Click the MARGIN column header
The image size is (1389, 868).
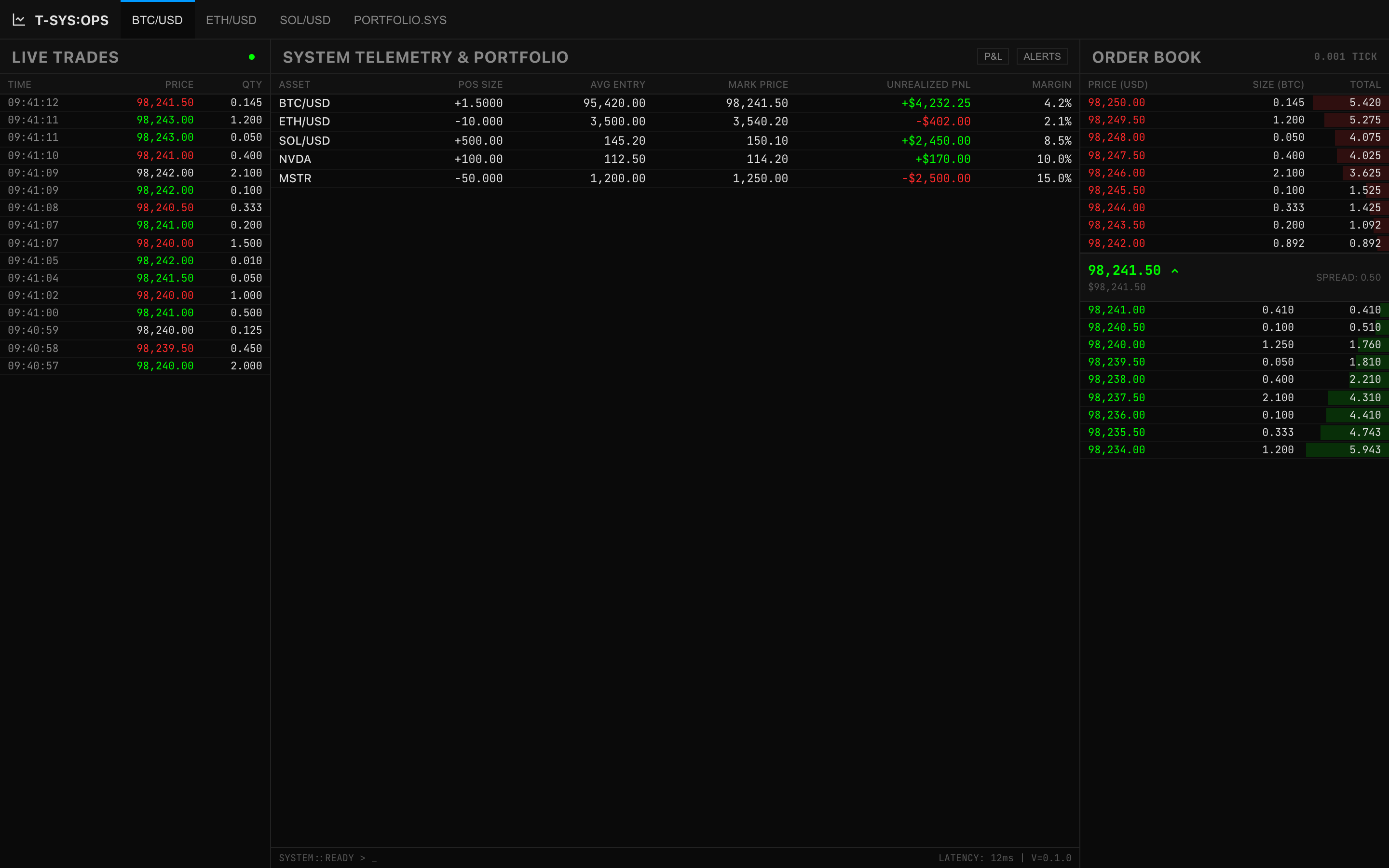click(x=1051, y=84)
